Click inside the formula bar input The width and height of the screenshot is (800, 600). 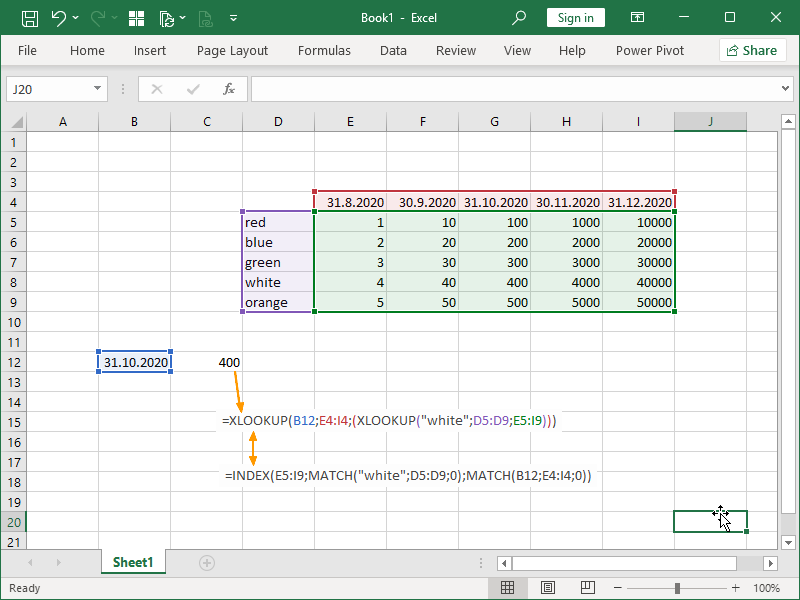pyautogui.click(x=514, y=89)
